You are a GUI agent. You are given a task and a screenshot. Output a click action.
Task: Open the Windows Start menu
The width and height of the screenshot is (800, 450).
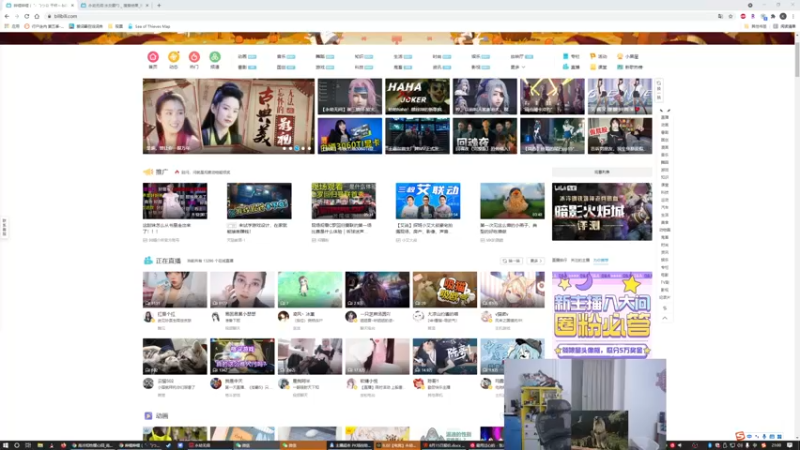(x=5, y=445)
